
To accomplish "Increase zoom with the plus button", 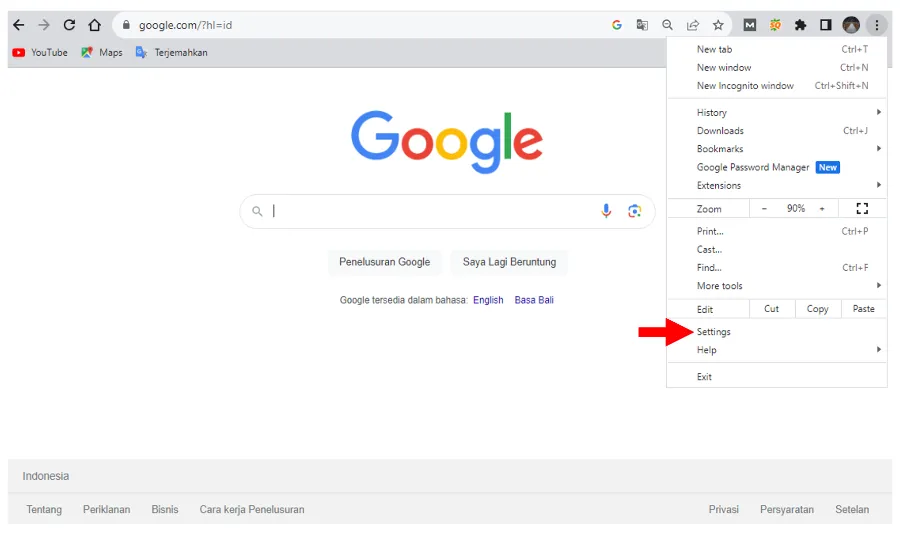I will (822, 208).
